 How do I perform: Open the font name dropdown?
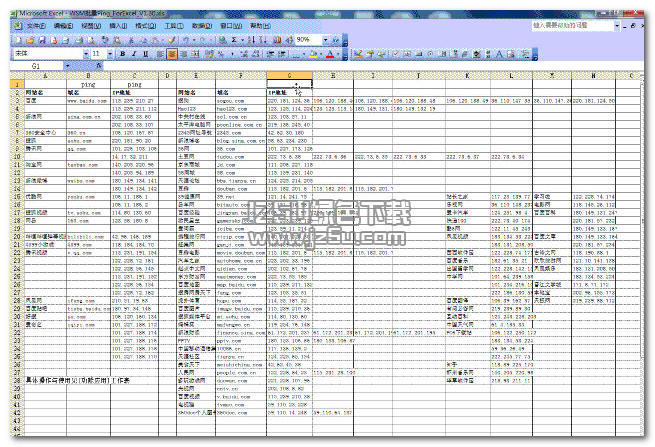(86, 53)
